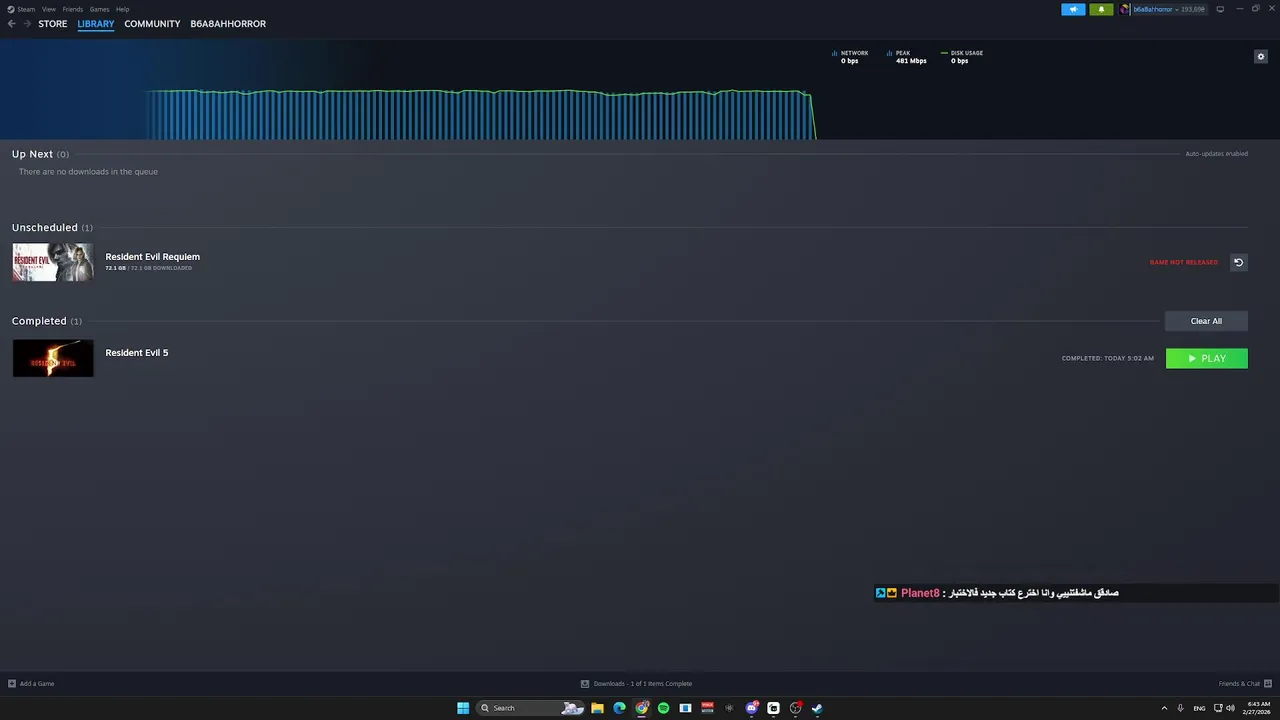The height and width of the screenshot is (720, 1280).
Task: Open the Friends menu
Action: tap(73, 9)
